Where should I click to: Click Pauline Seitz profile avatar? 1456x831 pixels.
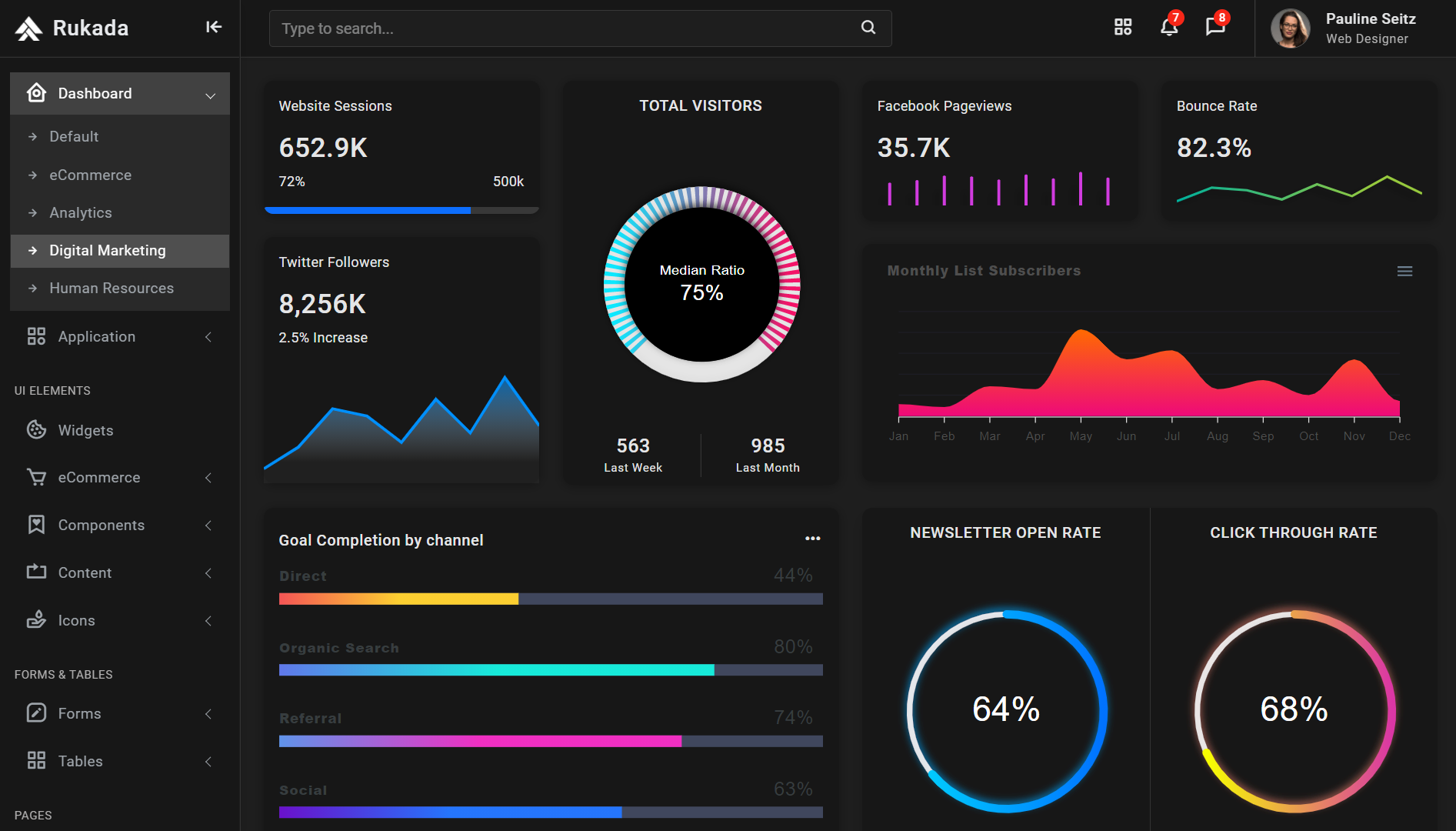pyautogui.click(x=1290, y=28)
